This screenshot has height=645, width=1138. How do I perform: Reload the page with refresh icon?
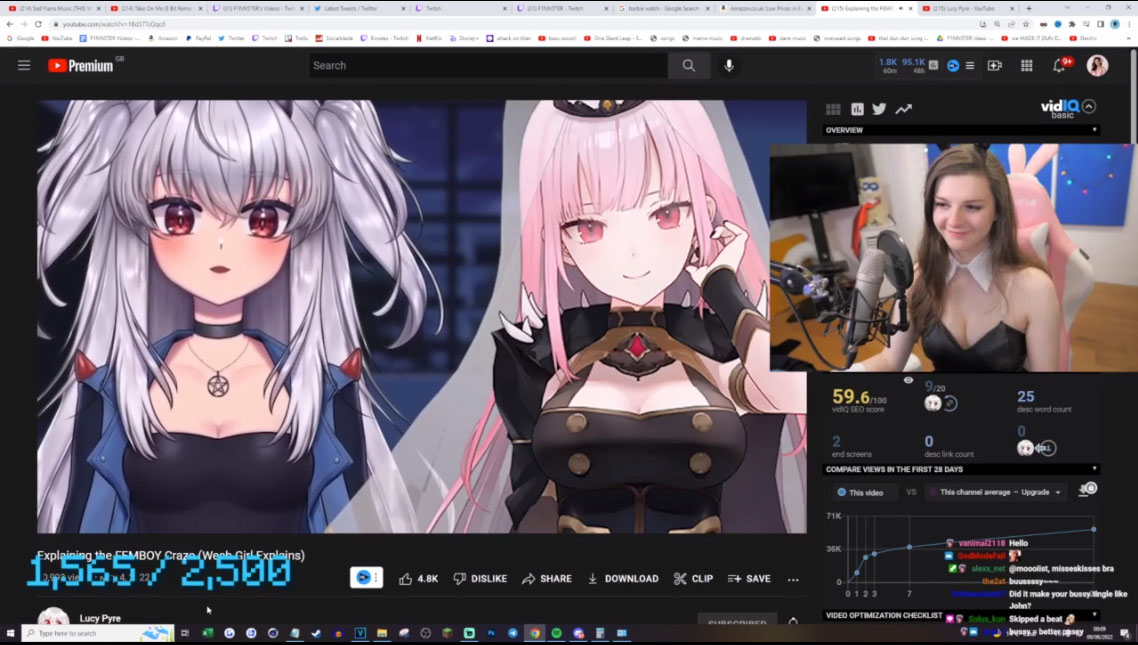38,24
